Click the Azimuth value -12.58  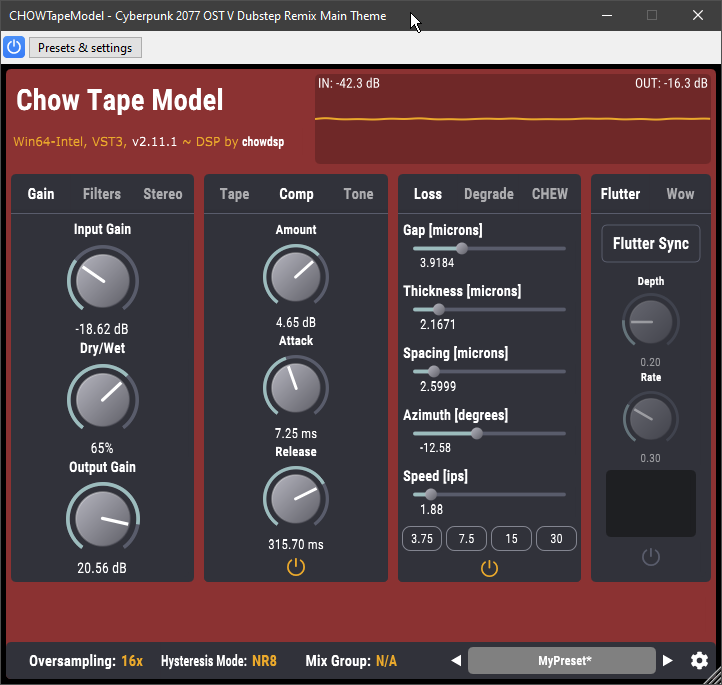435,447
